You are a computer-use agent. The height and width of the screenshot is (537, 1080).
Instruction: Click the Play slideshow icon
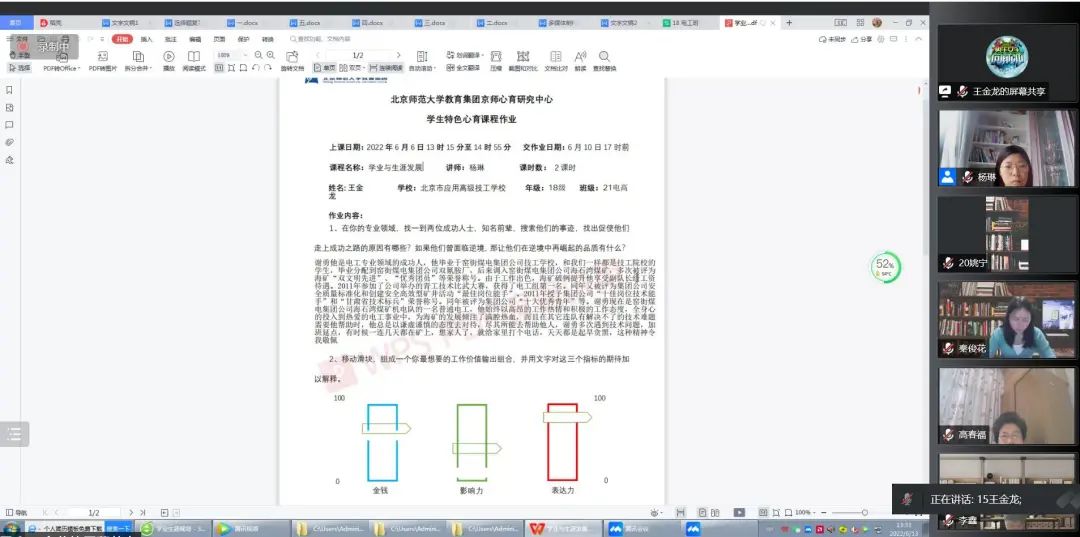click(x=169, y=56)
